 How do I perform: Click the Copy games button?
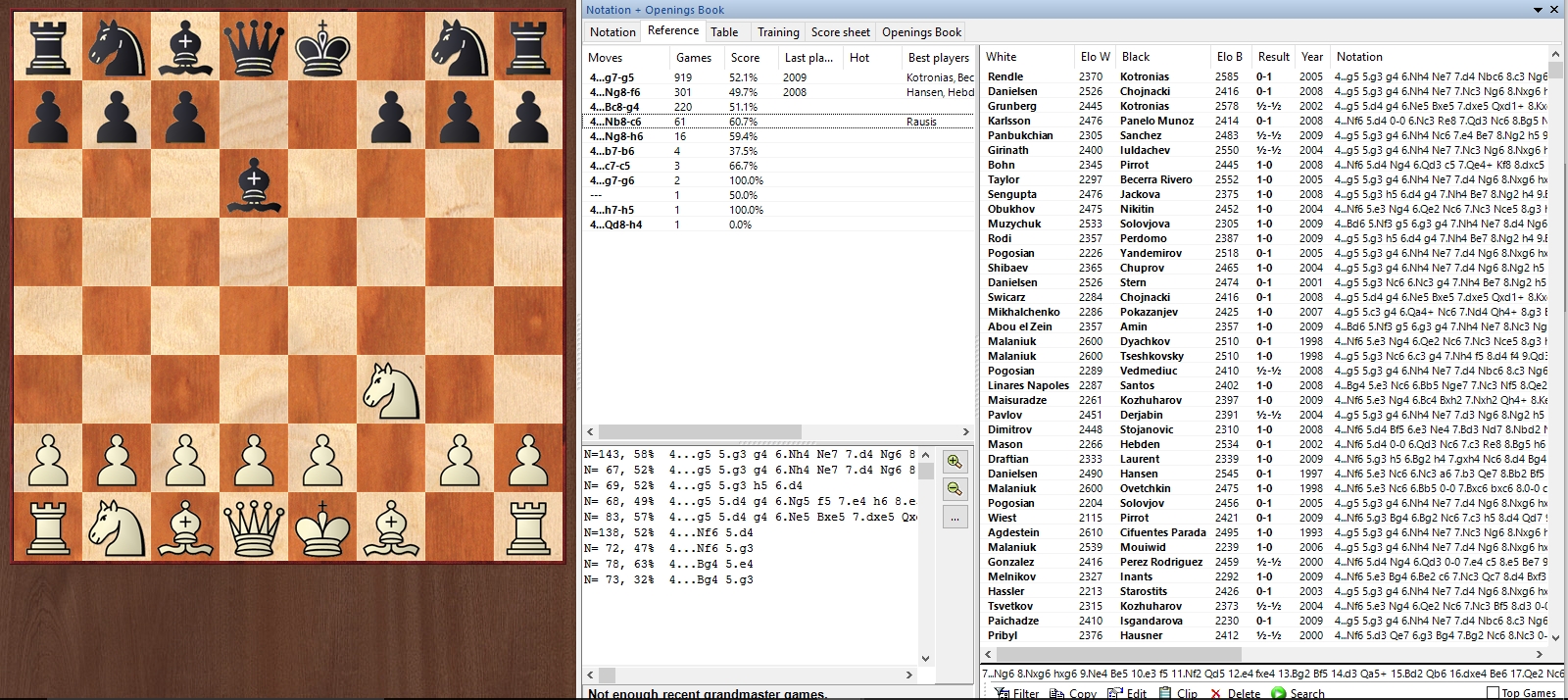(1072, 693)
